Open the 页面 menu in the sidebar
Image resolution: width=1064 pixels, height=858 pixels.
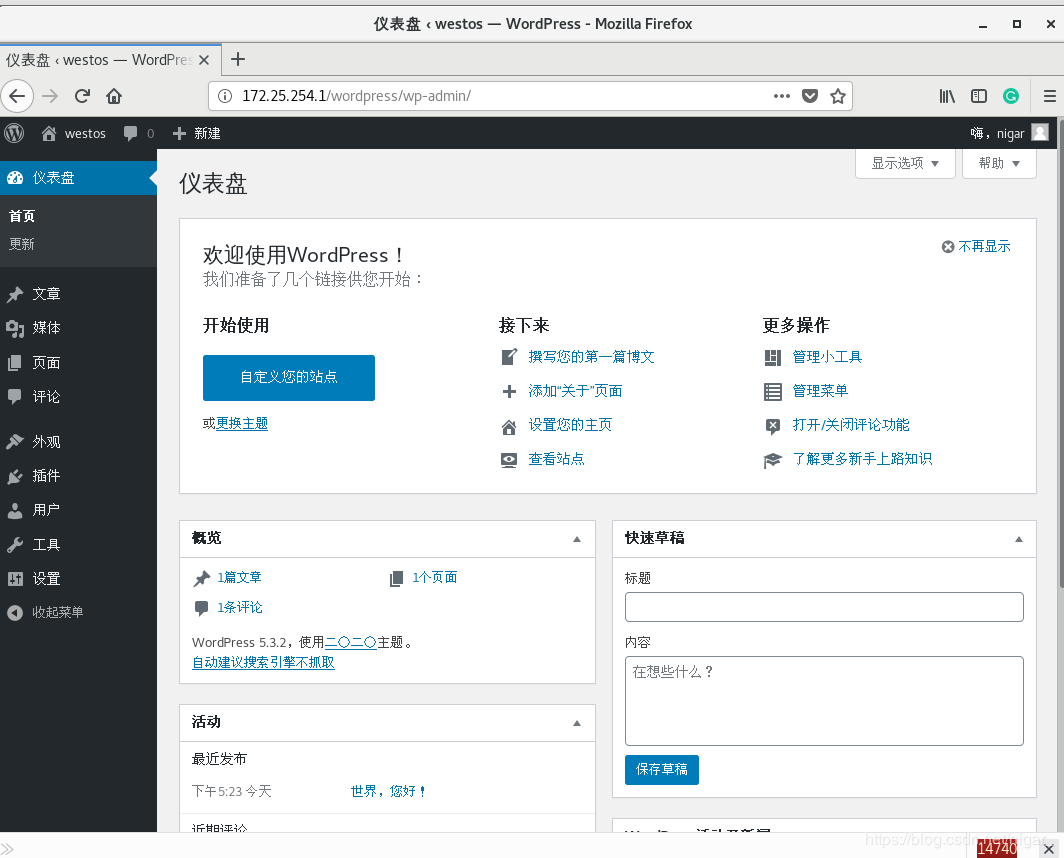[x=78, y=362]
